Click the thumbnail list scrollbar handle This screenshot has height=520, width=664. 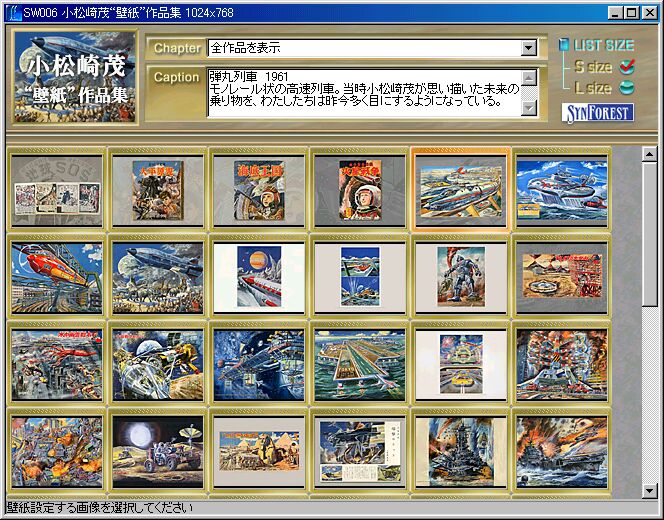point(650,233)
